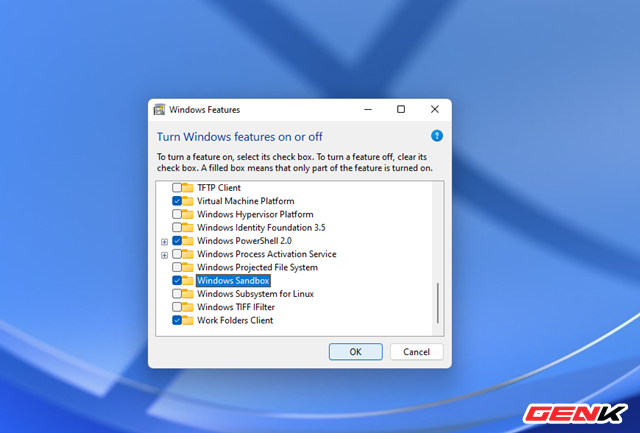The image size is (640, 433).
Task: Uncheck Windows PowerShell 2.0
Action: pos(177,241)
